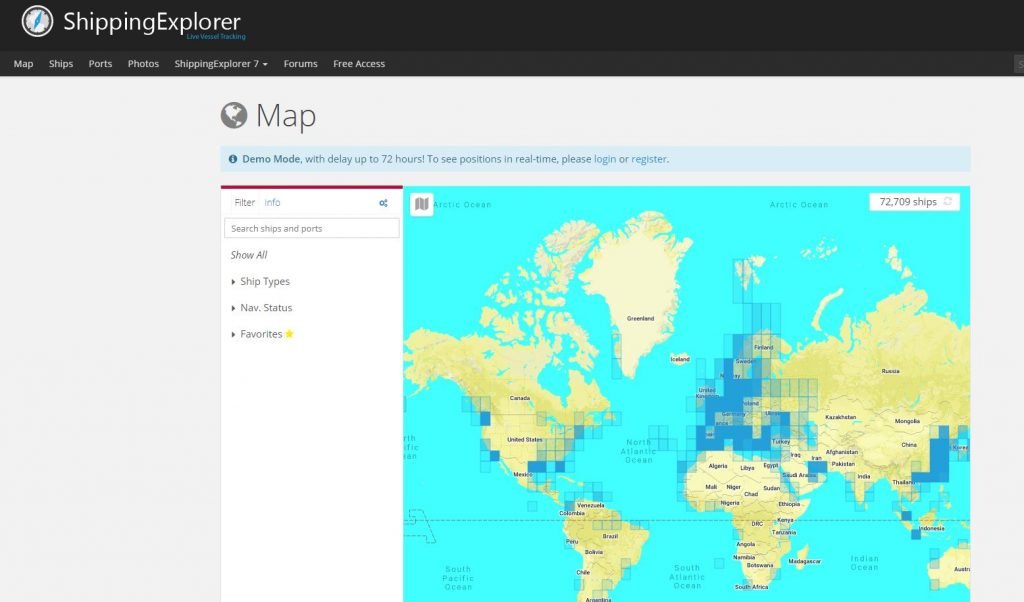Image resolution: width=1024 pixels, height=602 pixels.
Task: Open the Free Access menu item
Action: pos(359,63)
